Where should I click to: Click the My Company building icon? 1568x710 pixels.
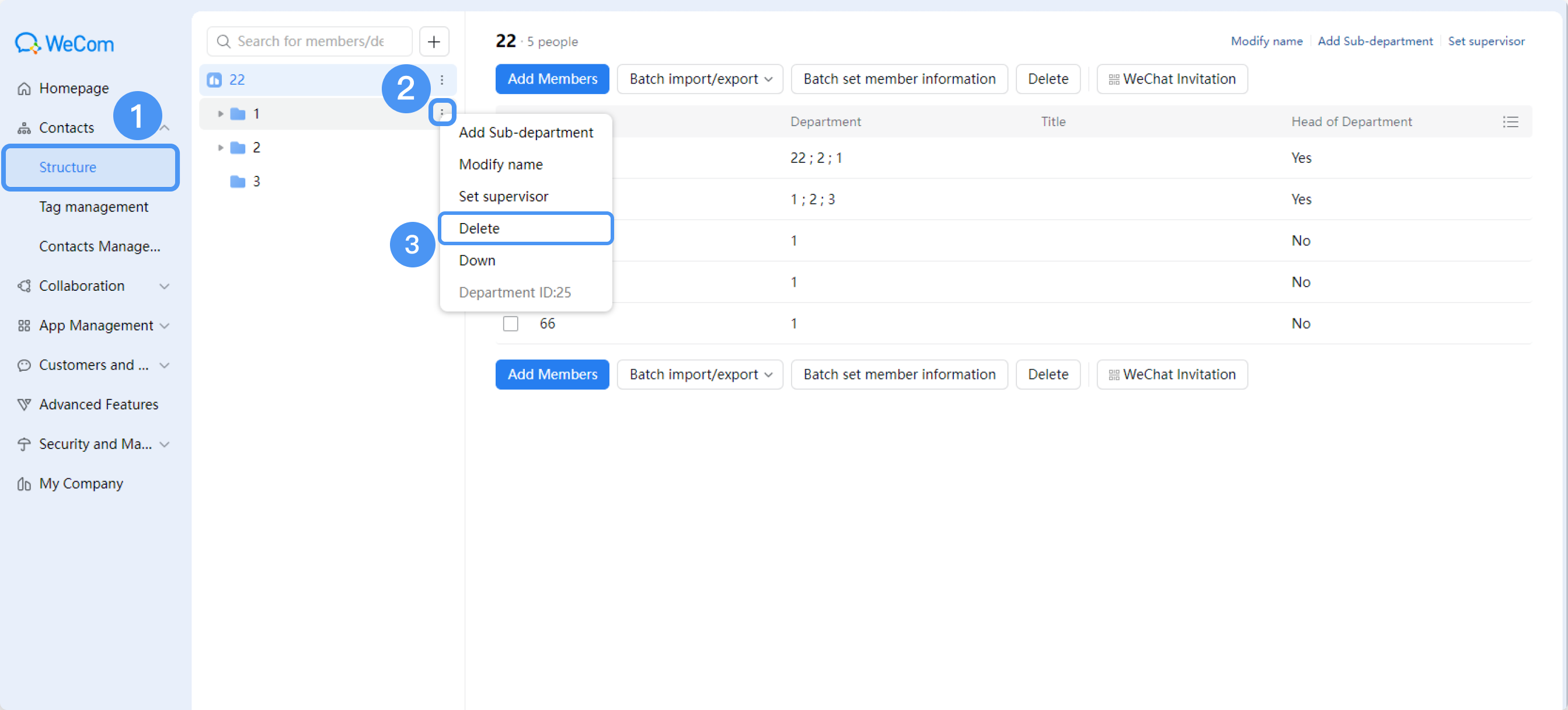tap(24, 484)
